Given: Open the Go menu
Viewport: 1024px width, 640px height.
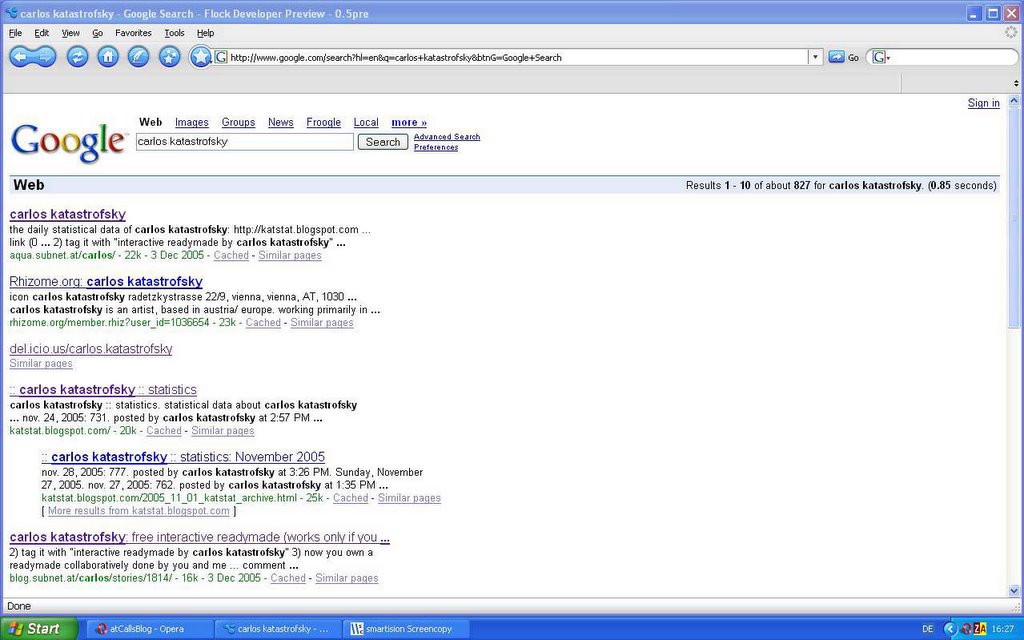Looking at the screenshot, I should (97, 33).
